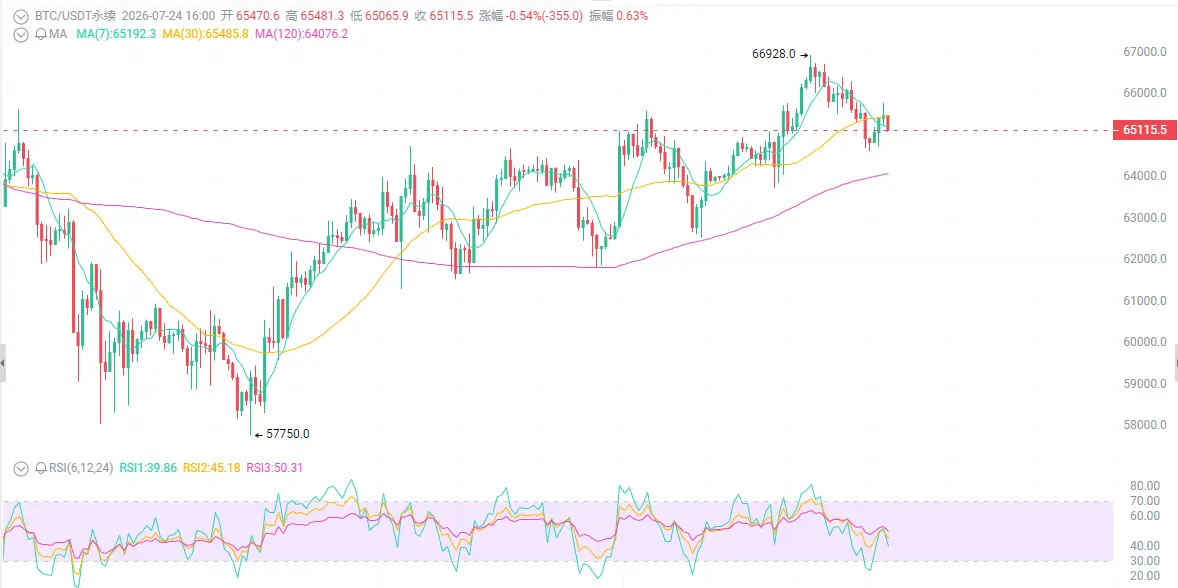Click the close price 65115.5 in header
Viewport: 1178px width, 588px height.
tap(452, 15)
